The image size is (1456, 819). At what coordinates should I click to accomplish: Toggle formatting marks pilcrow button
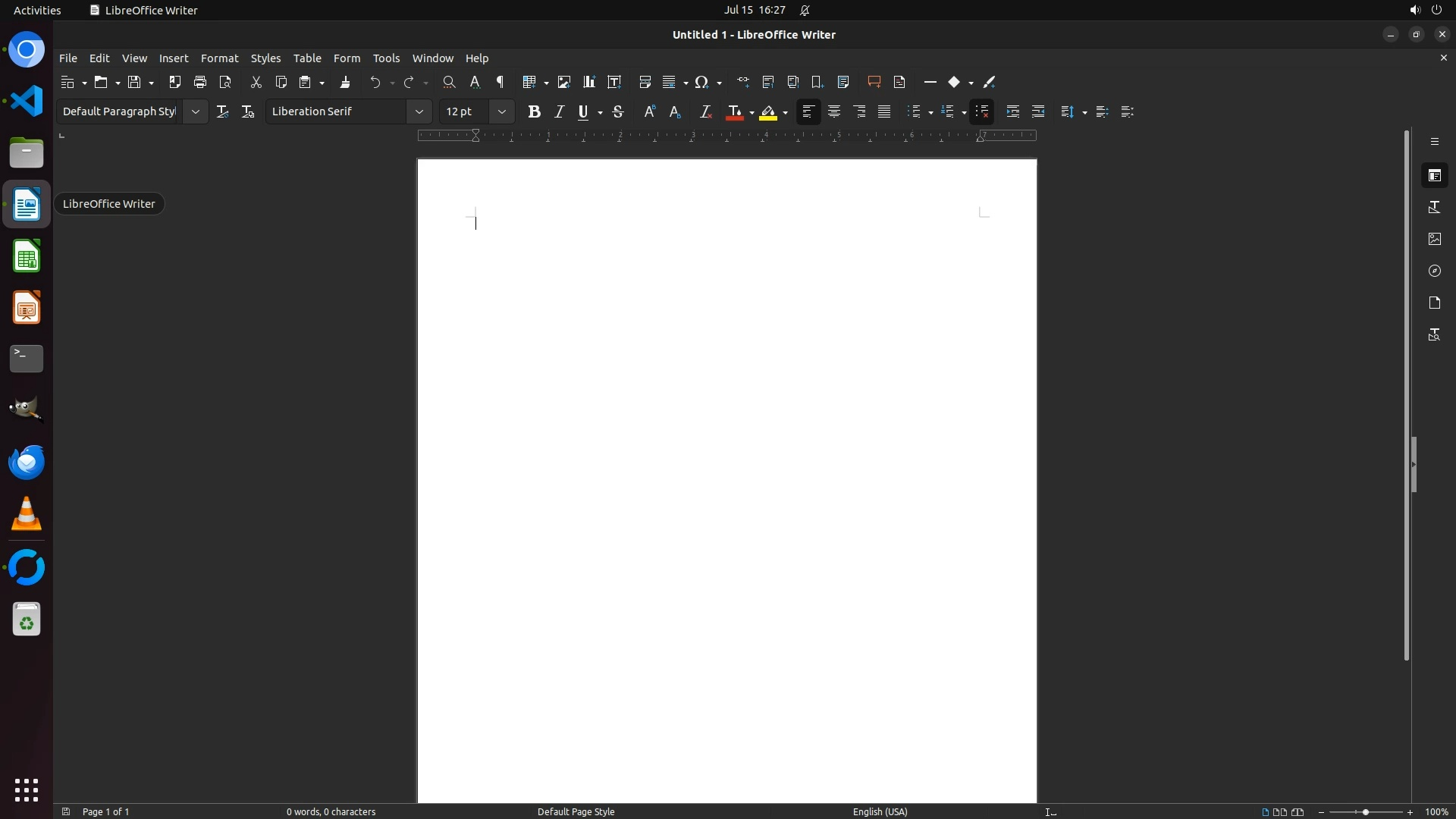tap(500, 82)
